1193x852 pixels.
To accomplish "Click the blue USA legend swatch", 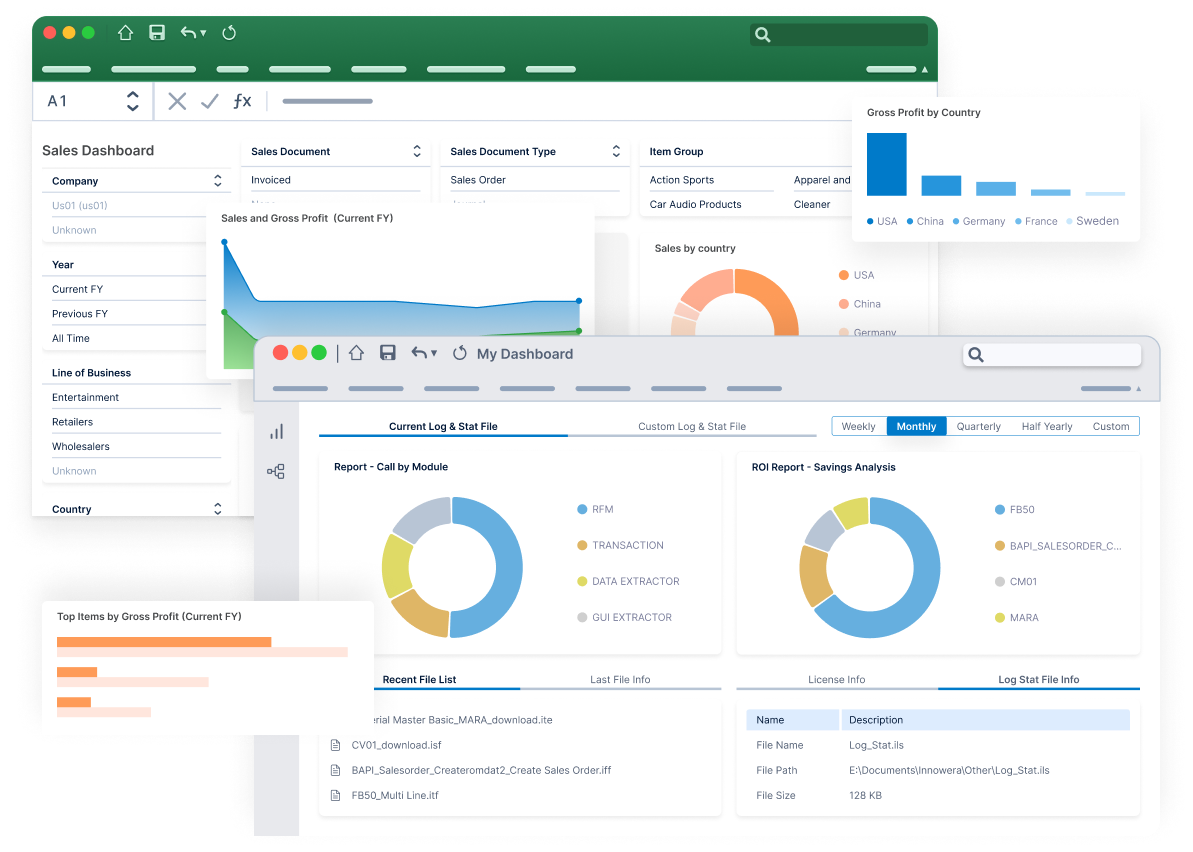I will [869, 220].
